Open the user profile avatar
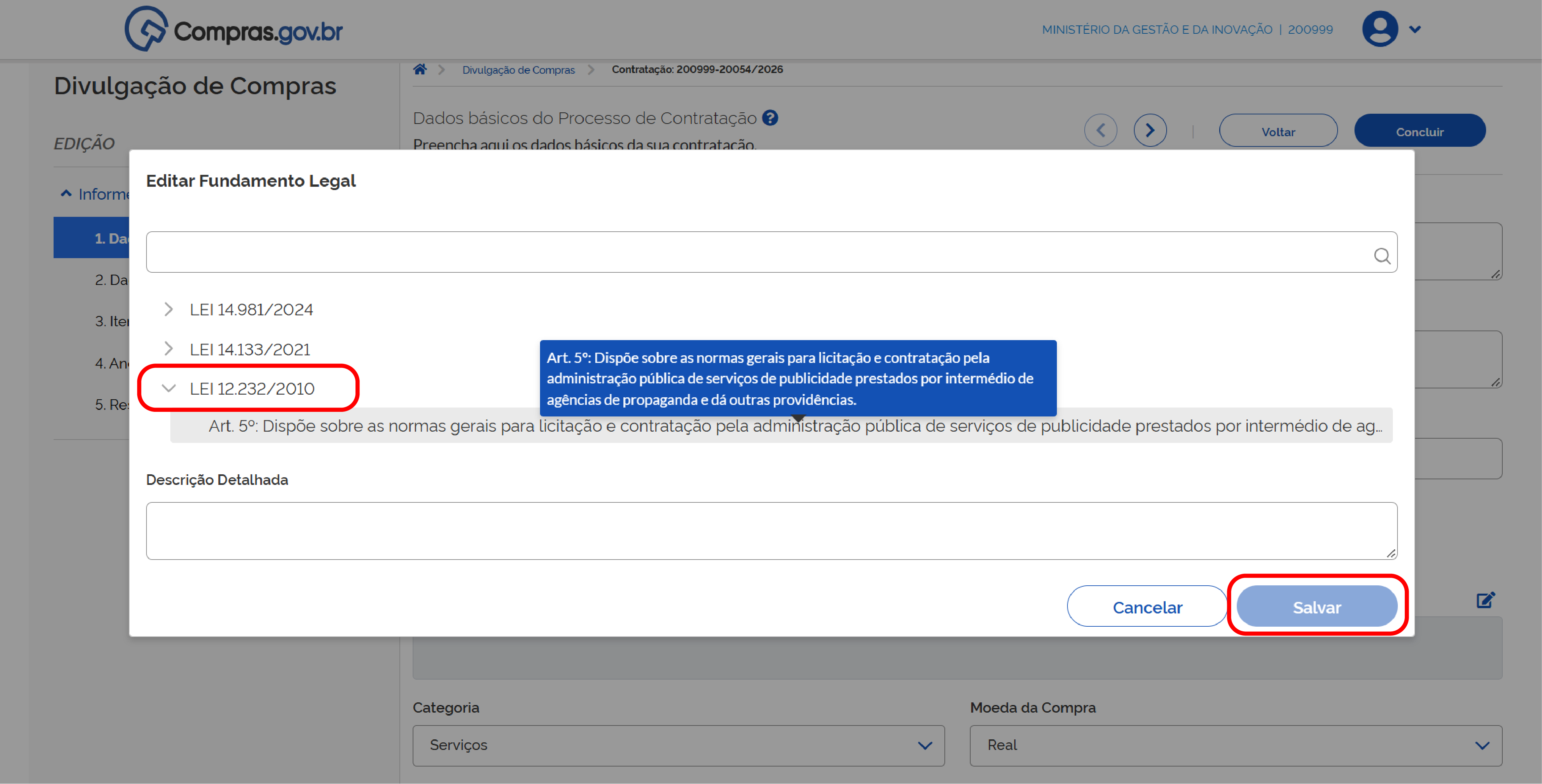 (x=1380, y=29)
